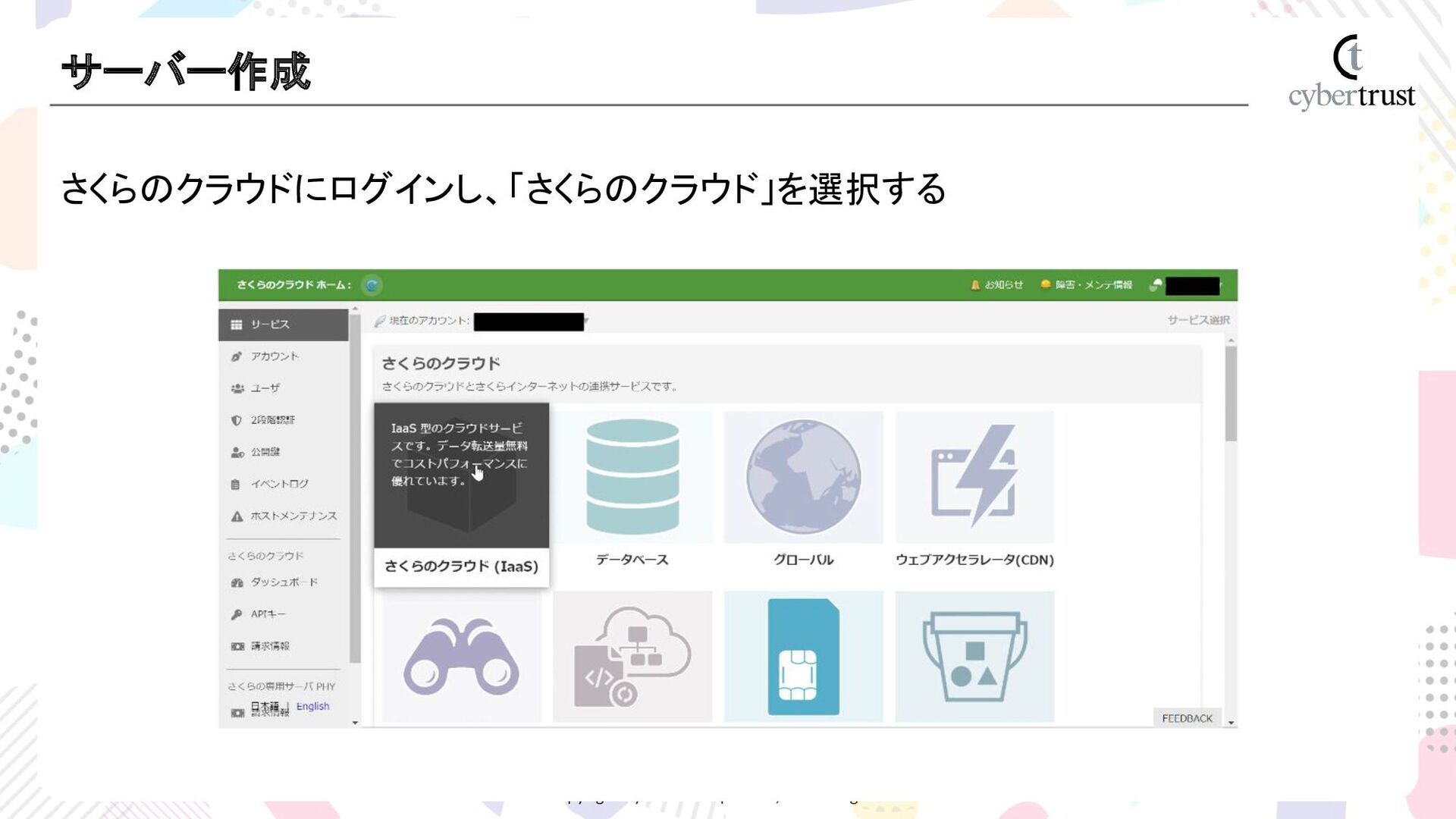Open the 現在のアカウント account dropdown
Viewport: 1456px width, 819px height.
coord(531,322)
